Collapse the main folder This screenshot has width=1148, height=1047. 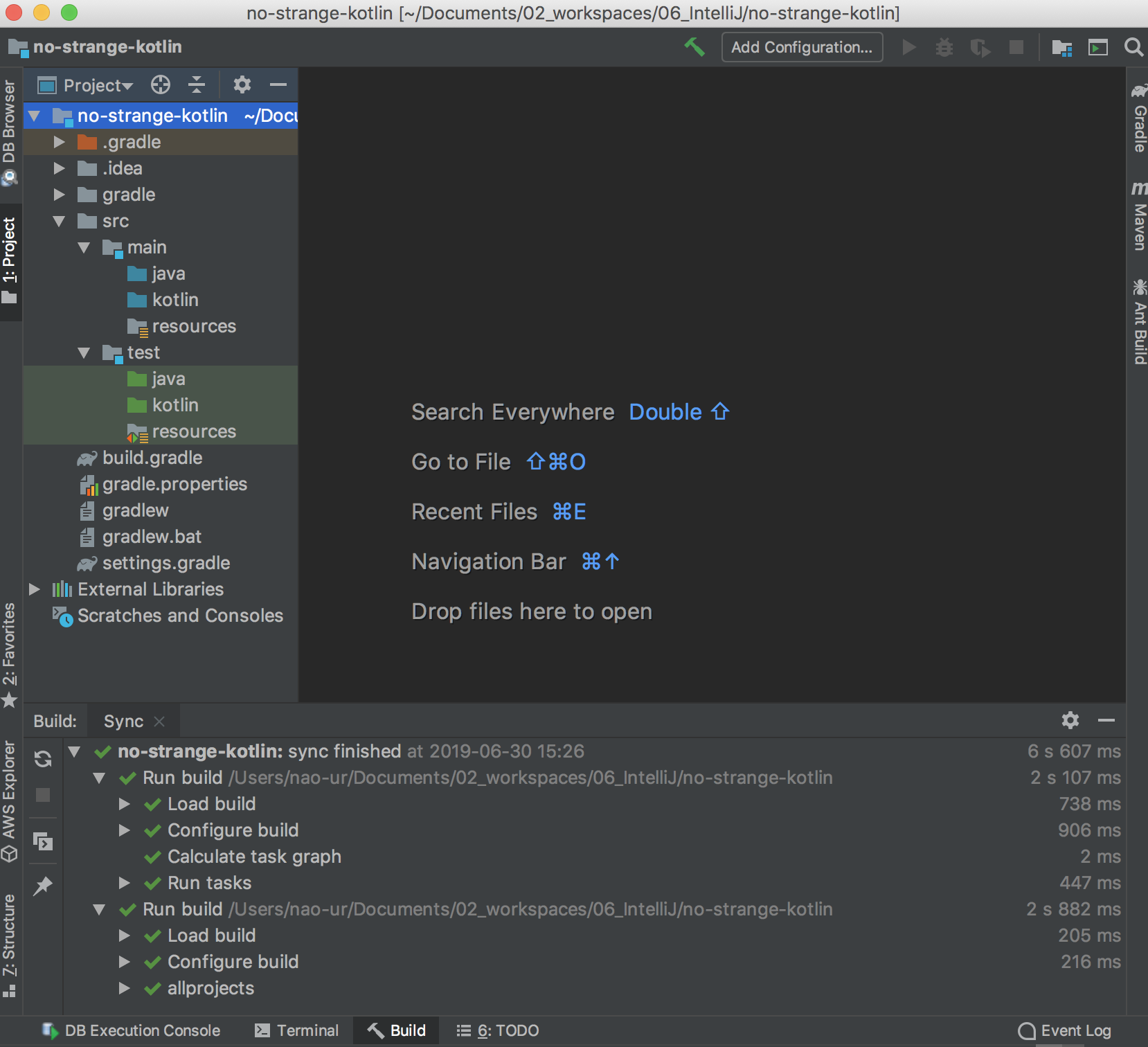84,247
